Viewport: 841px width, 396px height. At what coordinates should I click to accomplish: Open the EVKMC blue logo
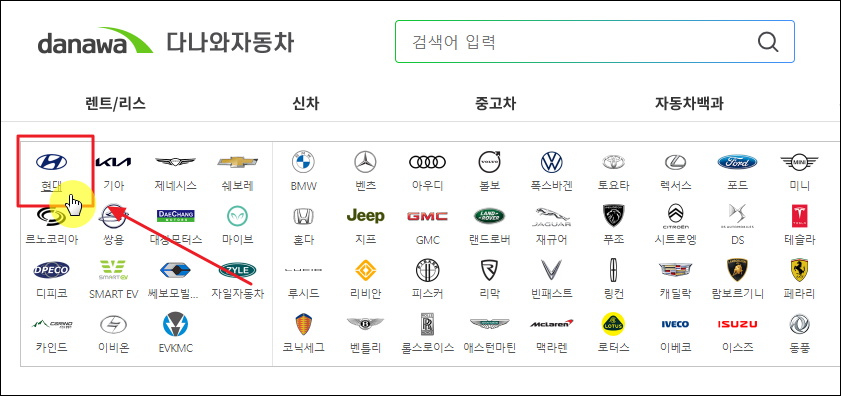(x=175, y=324)
